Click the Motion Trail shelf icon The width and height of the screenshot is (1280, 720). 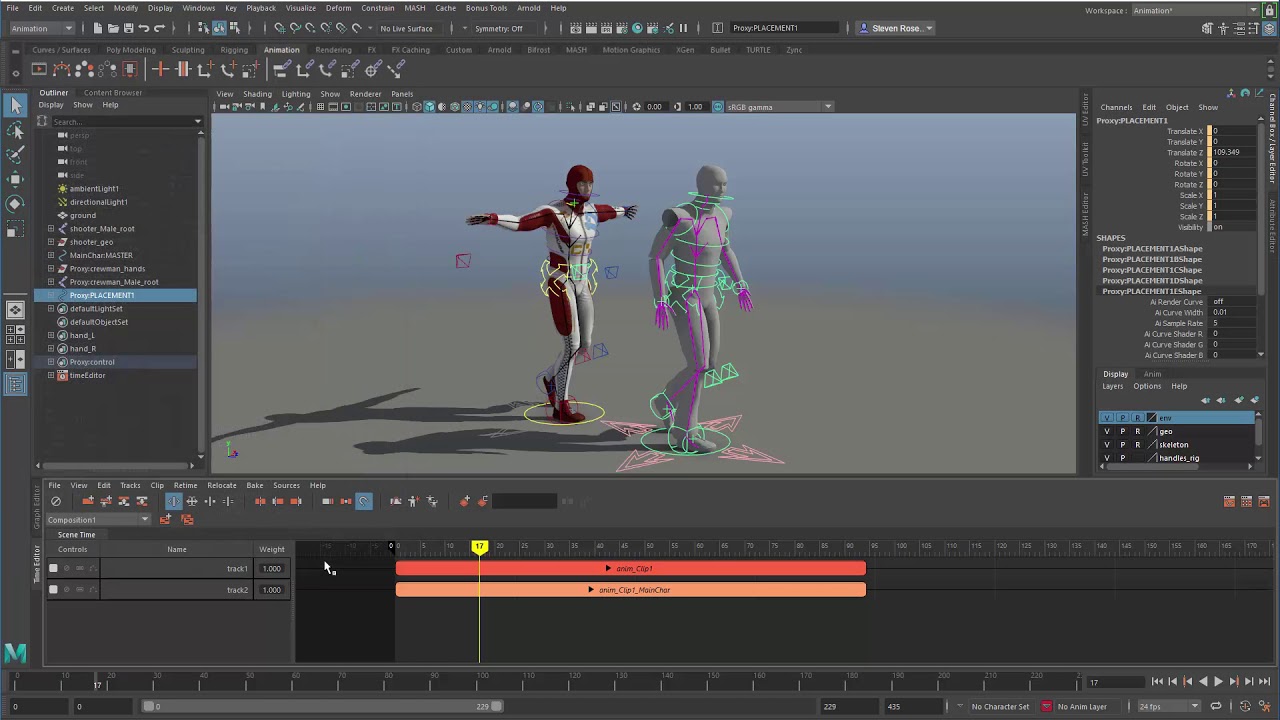[x=62, y=69]
